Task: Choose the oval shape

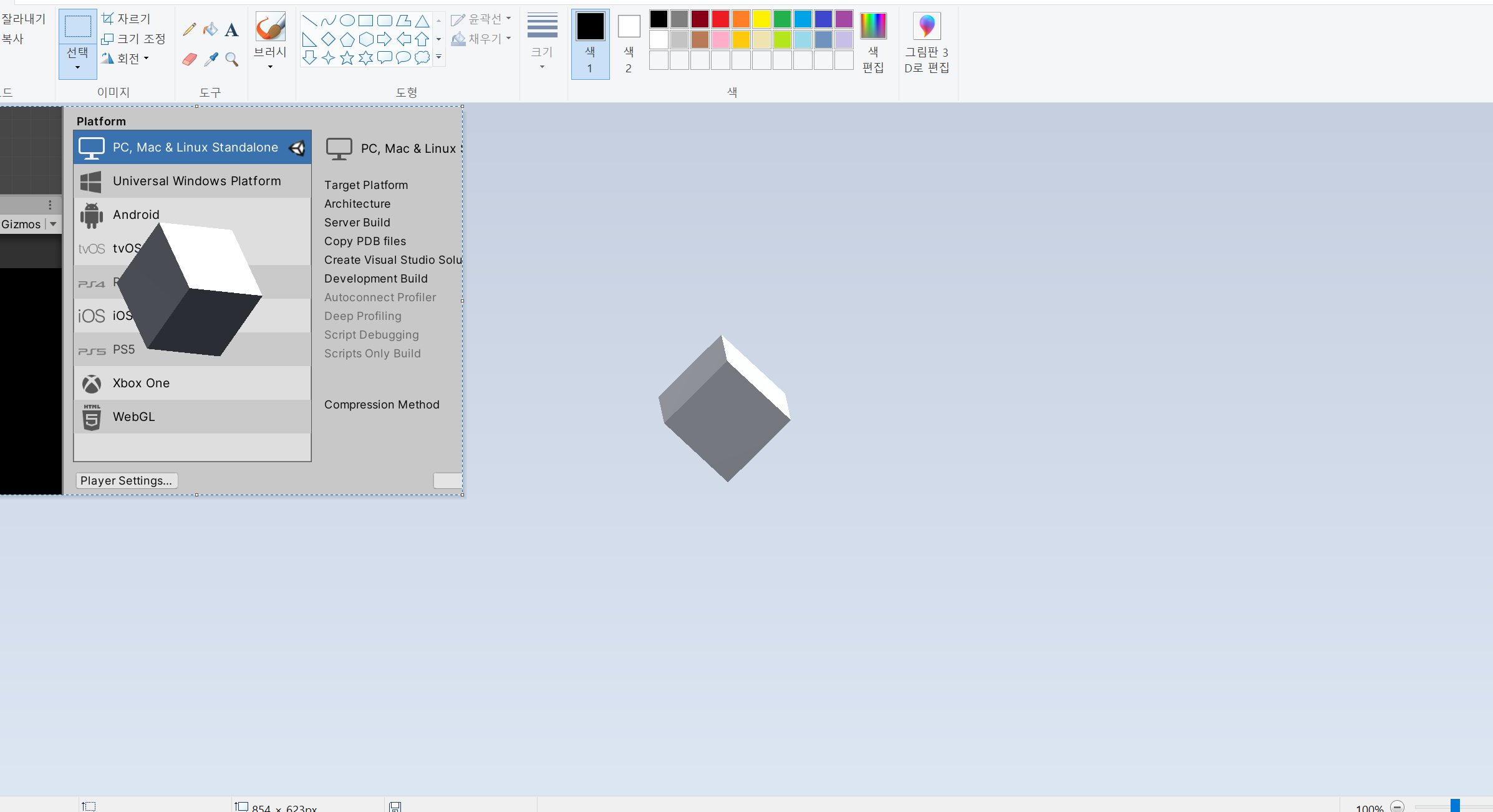Action: 347,21
